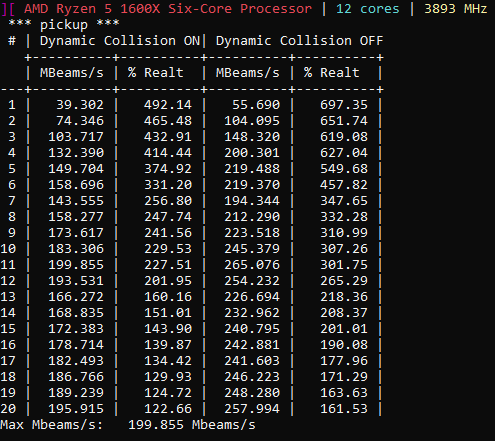Click value 219.370 in row 6

click(x=252, y=185)
